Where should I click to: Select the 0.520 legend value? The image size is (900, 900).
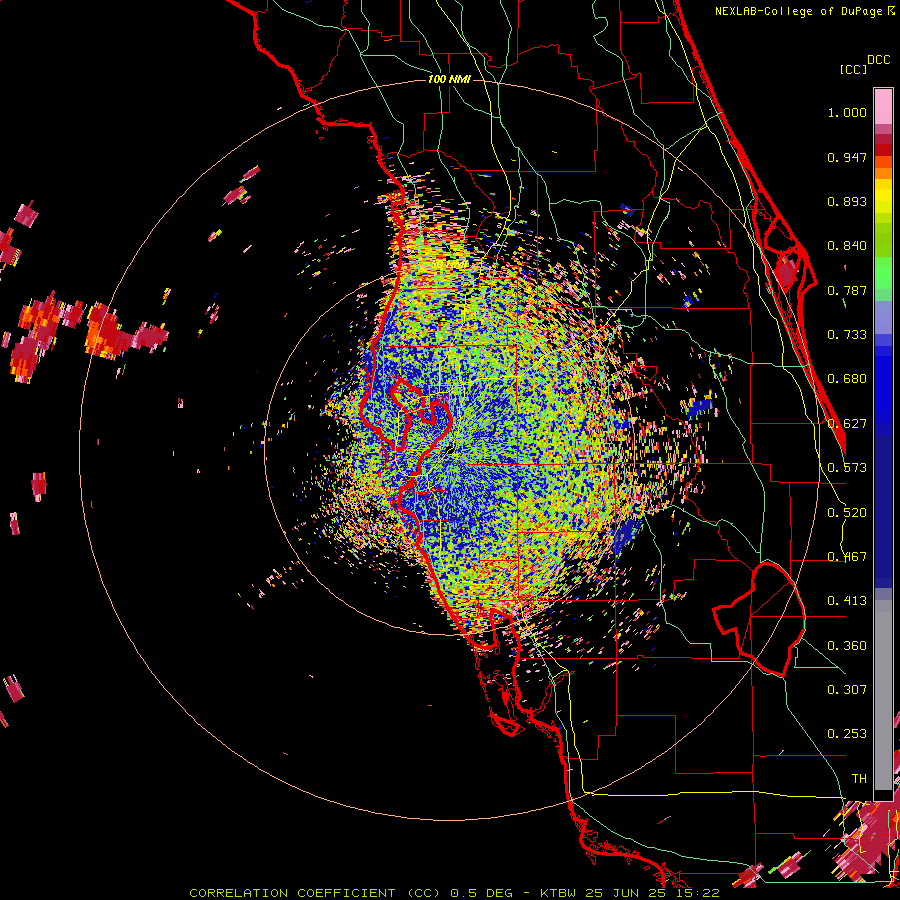[847, 513]
